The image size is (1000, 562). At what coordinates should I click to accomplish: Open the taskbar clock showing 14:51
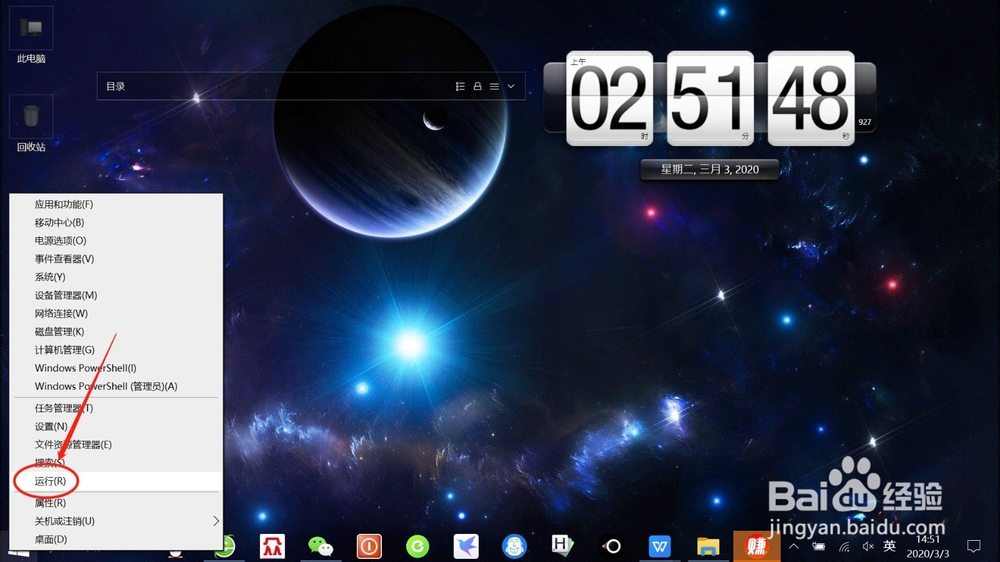pos(928,547)
